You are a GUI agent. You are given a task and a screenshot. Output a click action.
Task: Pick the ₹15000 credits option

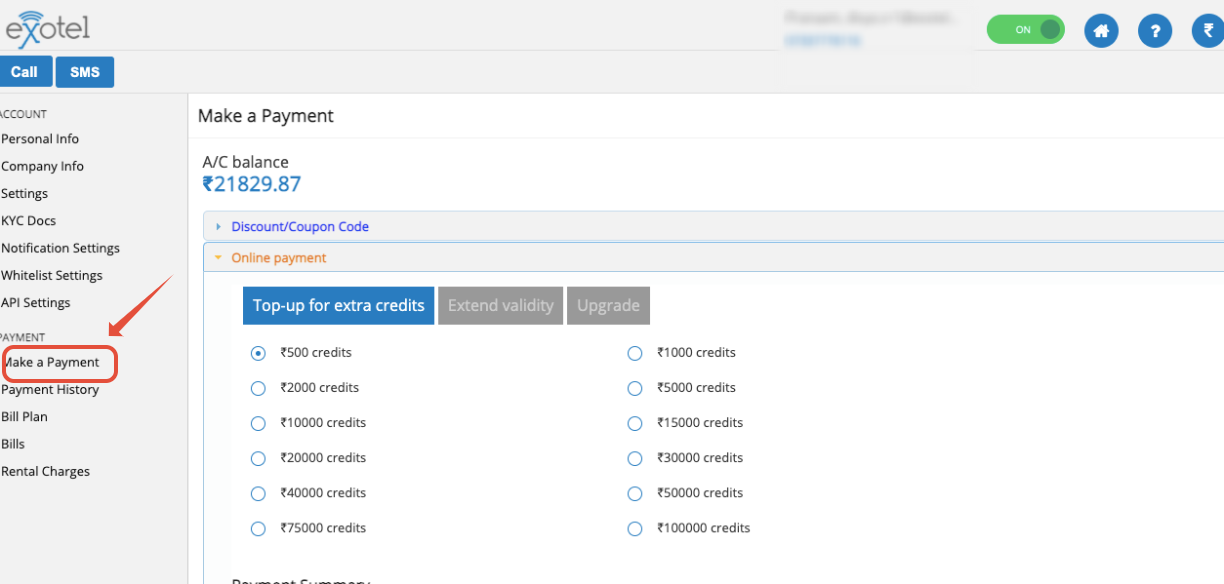pos(634,423)
